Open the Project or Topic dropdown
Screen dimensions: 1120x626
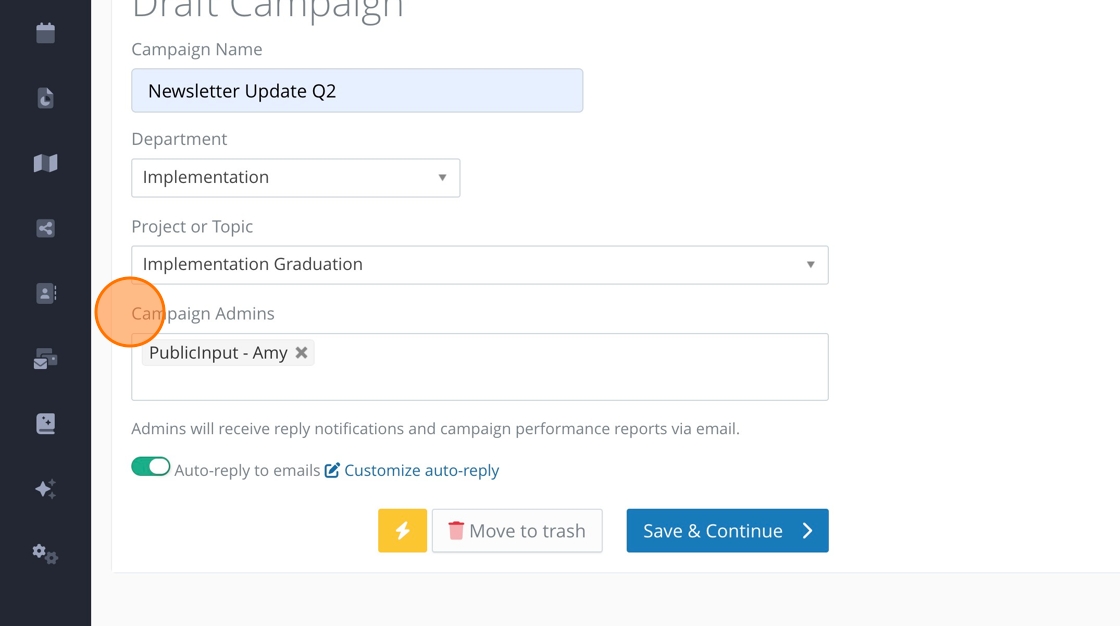point(479,265)
